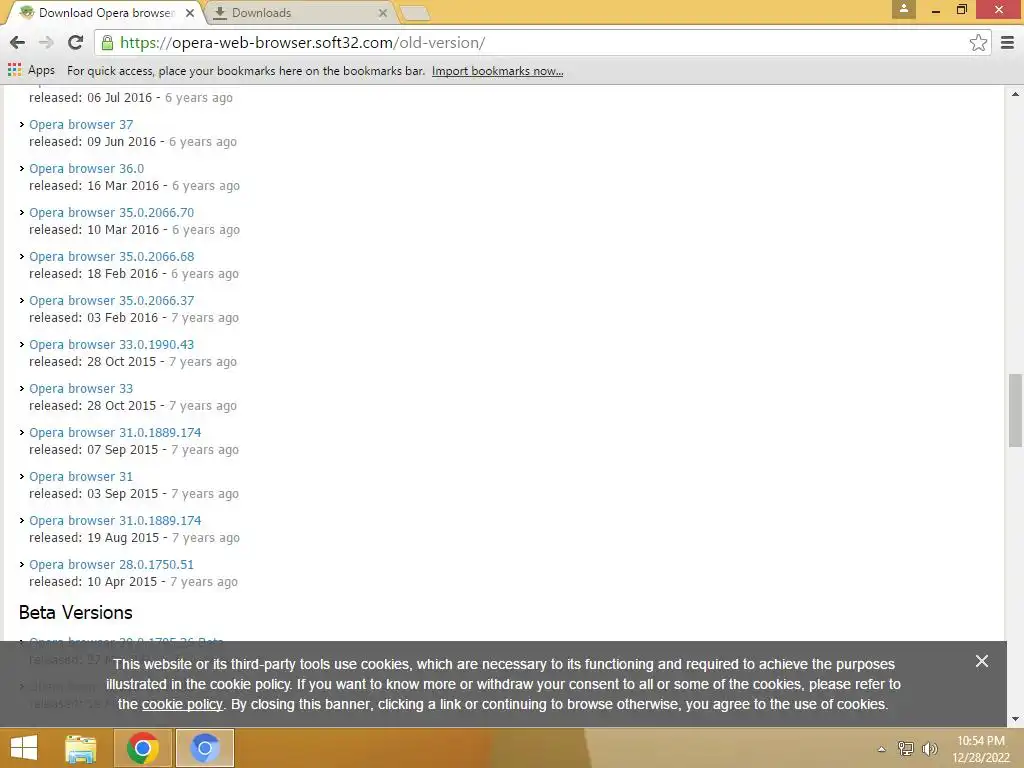This screenshot has width=1024, height=768.
Task: Open Opera browser 28.0.1750.51 link
Action: pyautogui.click(x=112, y=564)
